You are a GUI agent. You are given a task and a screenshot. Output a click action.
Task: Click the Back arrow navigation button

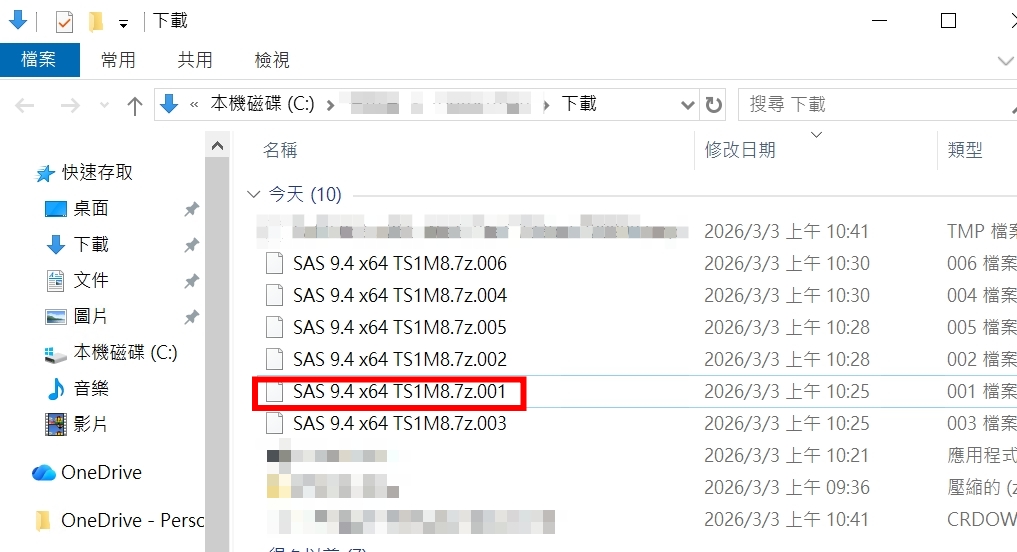point(25,105)
